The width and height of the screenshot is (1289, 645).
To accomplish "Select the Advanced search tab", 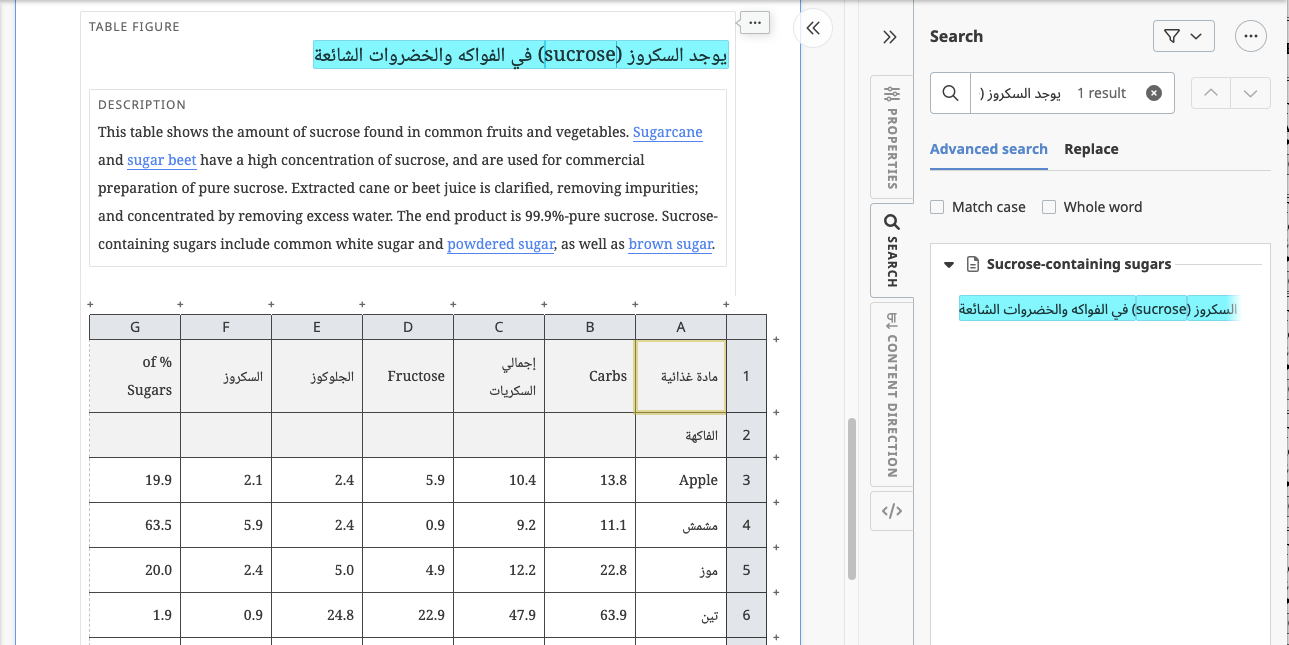I will click(988, 149).
